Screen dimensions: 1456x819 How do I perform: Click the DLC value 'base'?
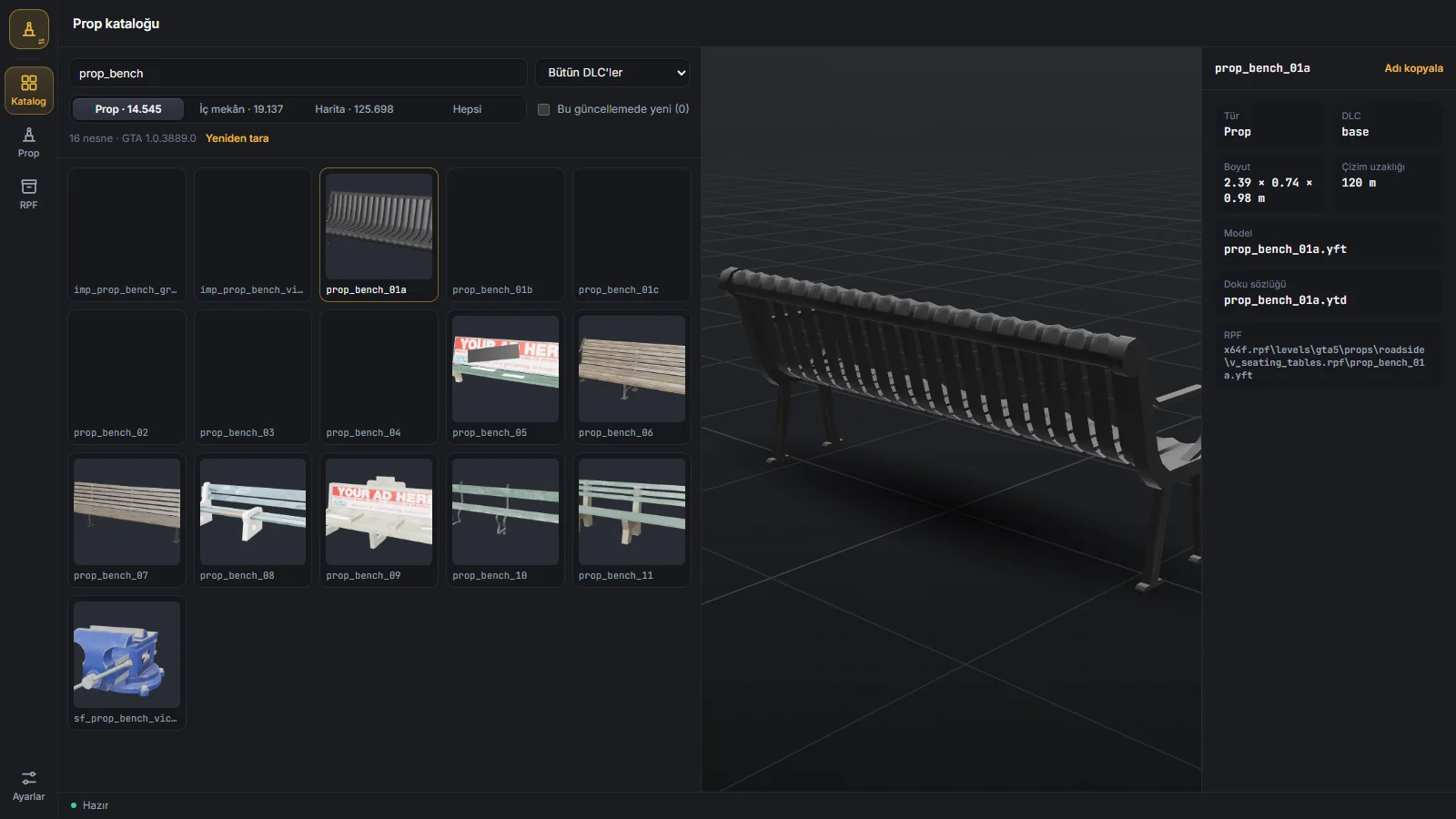(x=1355, y=132)
